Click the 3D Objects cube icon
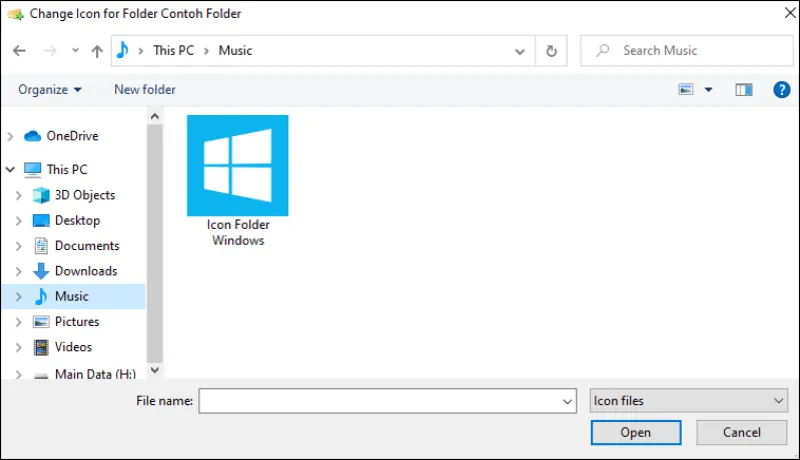This screenshot has width=800, height=460. click(41, 195)
